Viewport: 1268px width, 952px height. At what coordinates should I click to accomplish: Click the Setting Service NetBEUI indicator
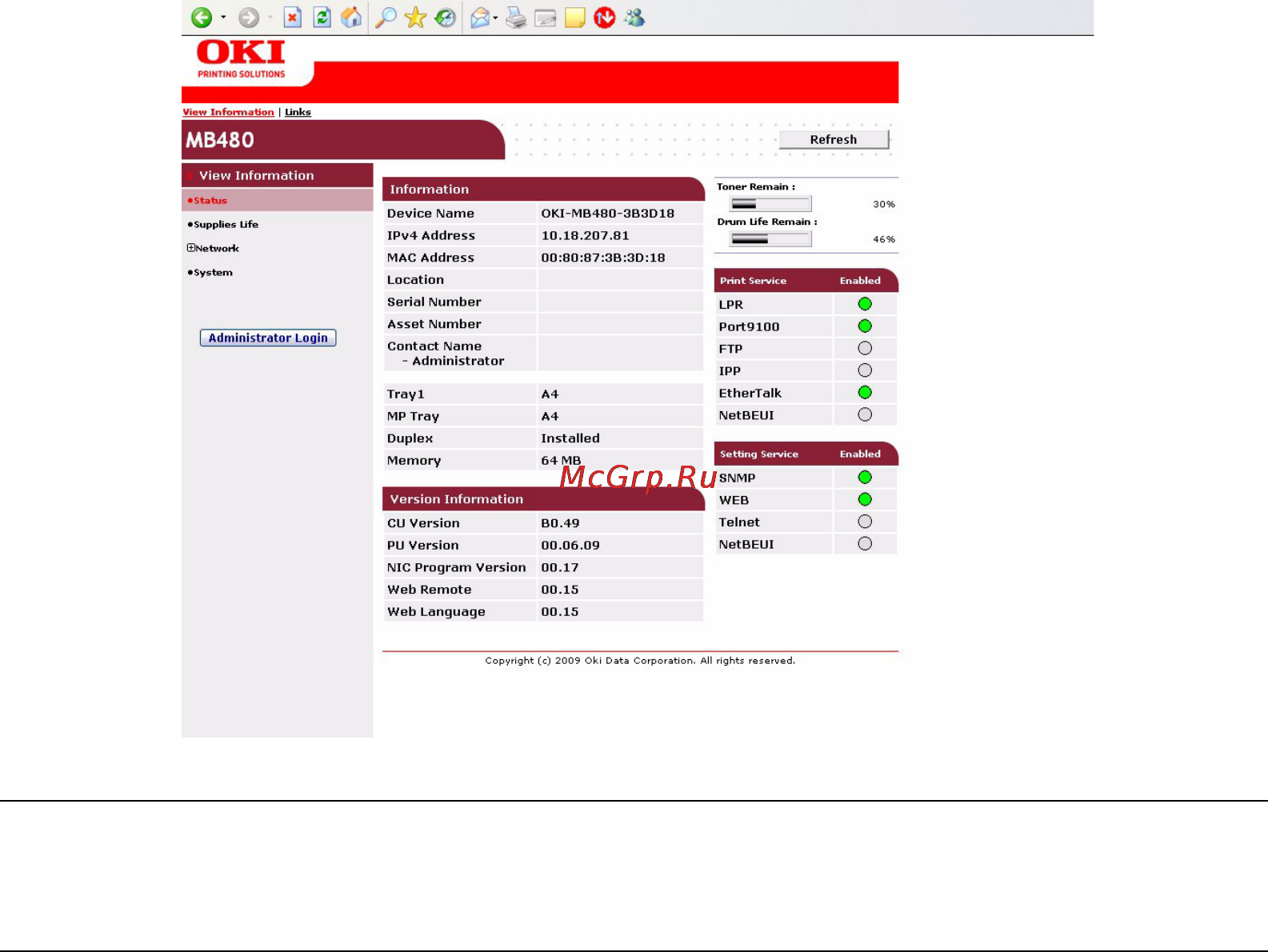(x=865, y=544)
